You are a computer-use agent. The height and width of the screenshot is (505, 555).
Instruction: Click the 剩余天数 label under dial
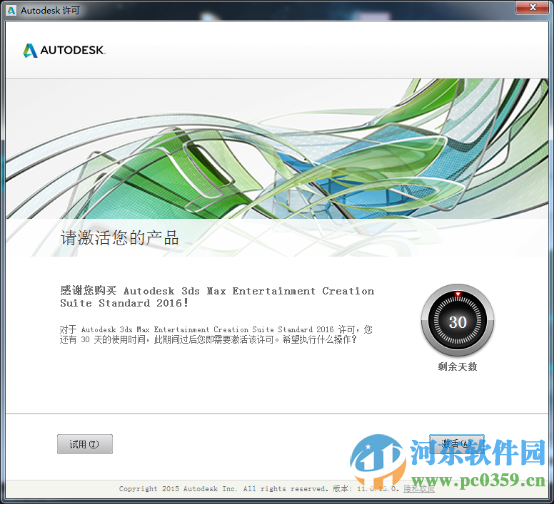pos(457,367)
